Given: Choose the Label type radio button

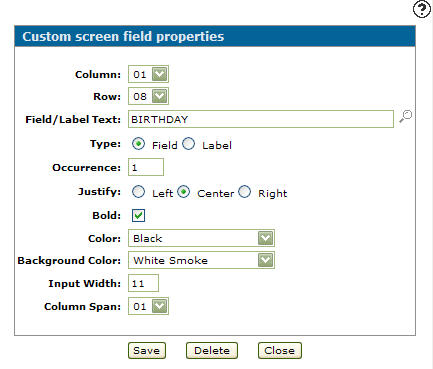Looking at the screenshot, I should point(189,144).
